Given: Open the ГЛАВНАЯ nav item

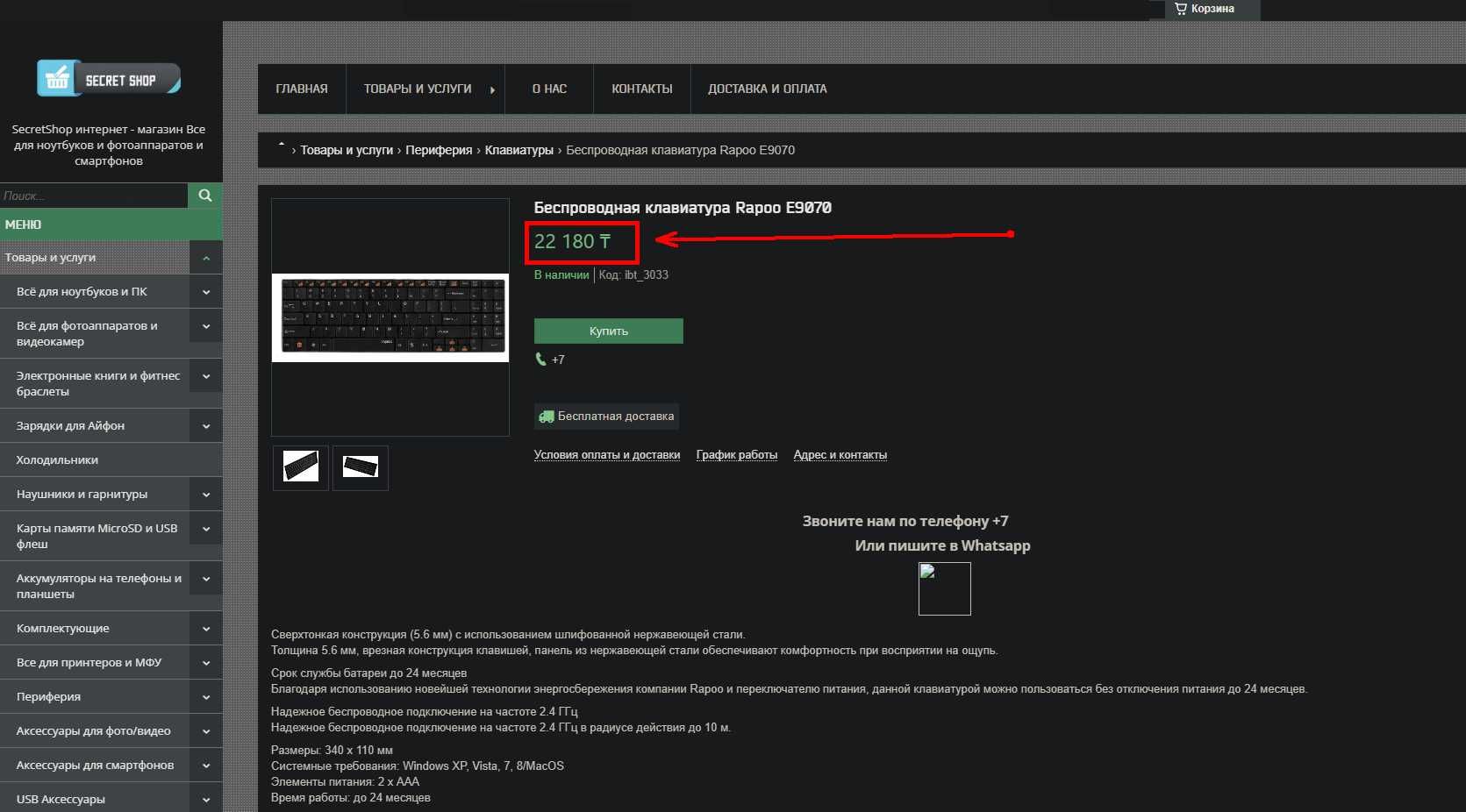Looking at the screenshot, I should click(302, 89).
